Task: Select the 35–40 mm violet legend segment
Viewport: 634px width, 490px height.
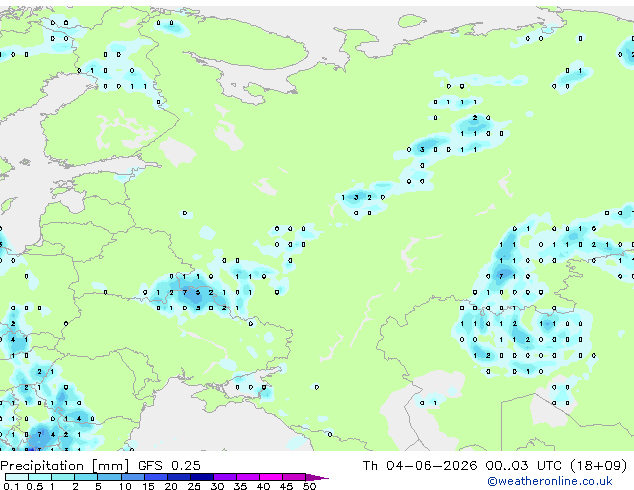Action: [x=248, y=477]
